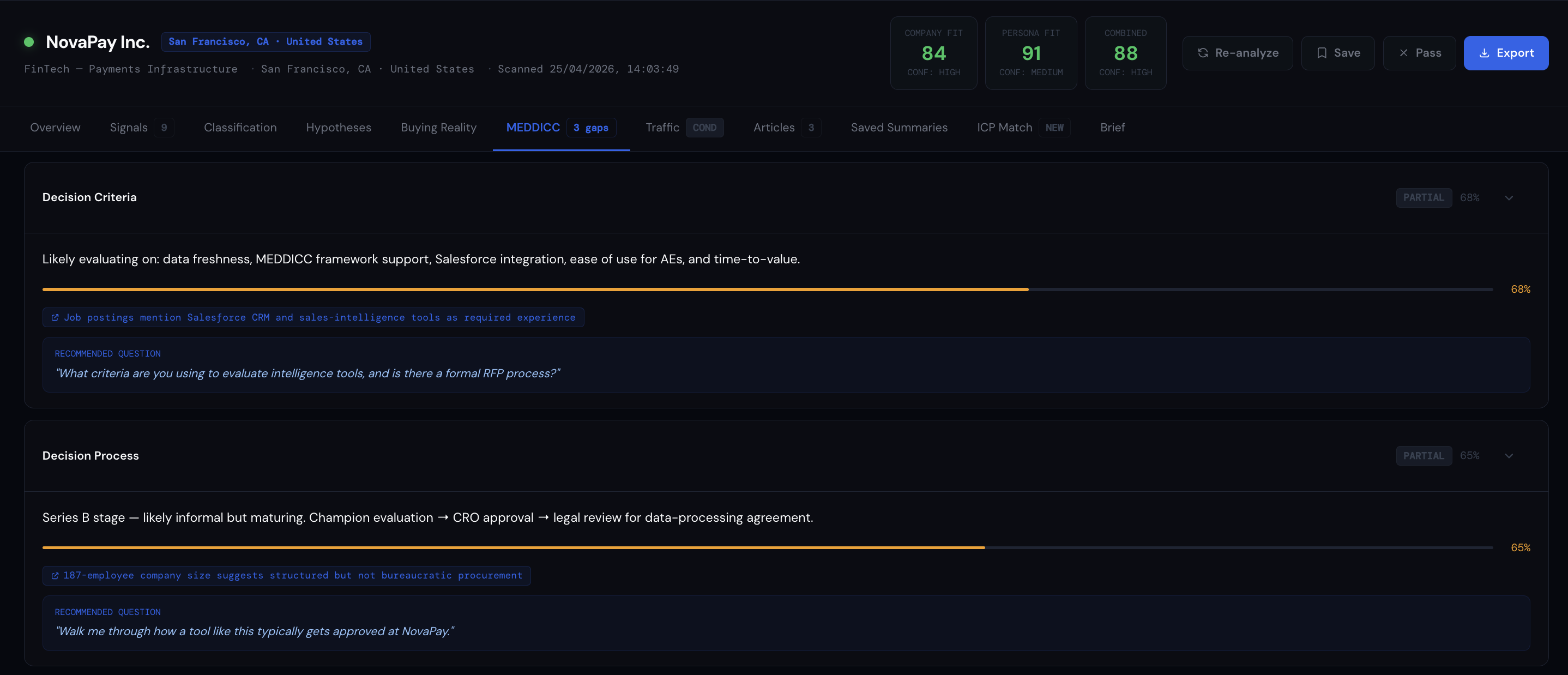Click the NovaPay Inc. company name
This screenshot has height=675, width=1568.
coord(98,42)
